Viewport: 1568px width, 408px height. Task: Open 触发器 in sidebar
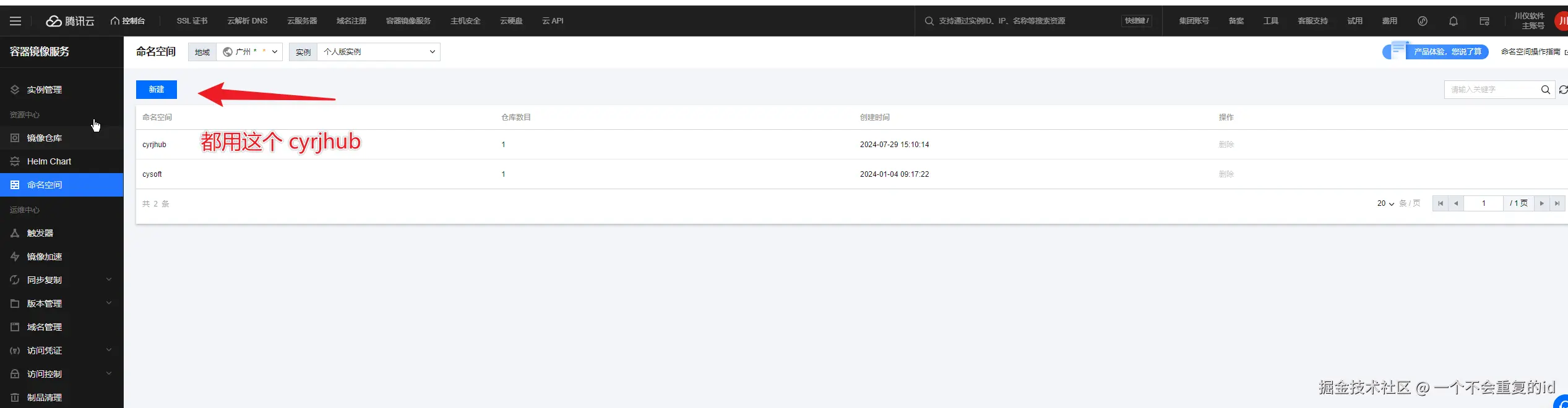point(62,233)
